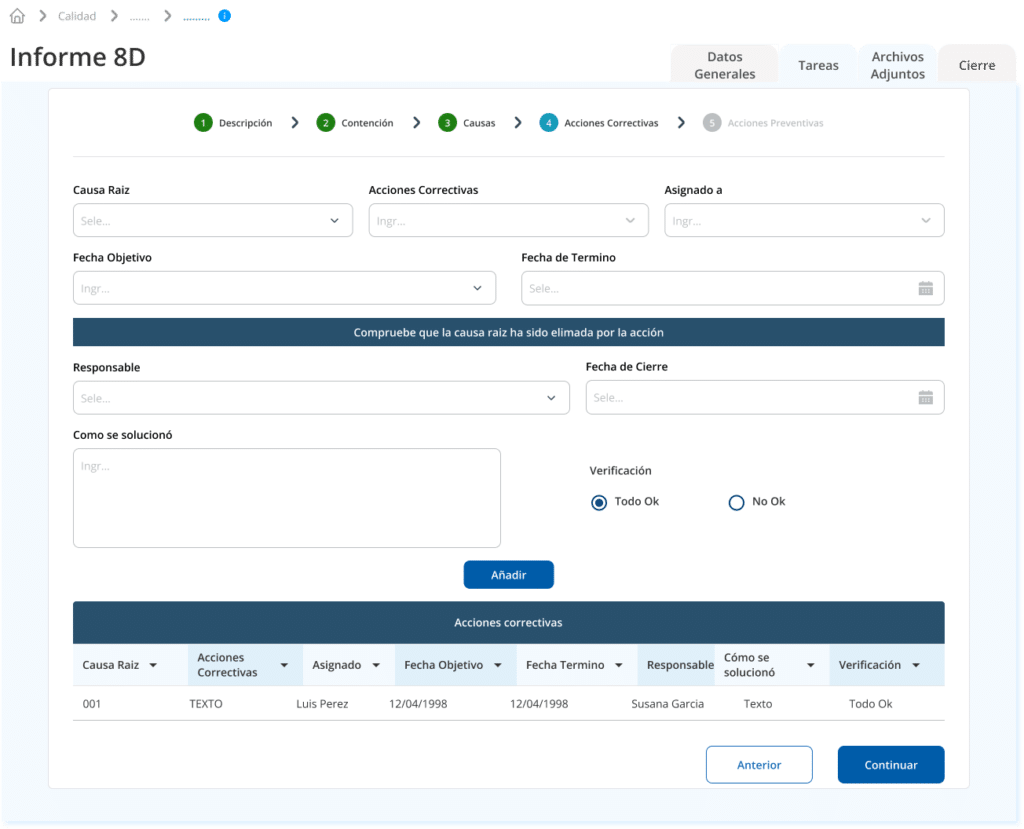Select table cell TEXTO
The image size is (1024, 829).
(x=206, y=704)
